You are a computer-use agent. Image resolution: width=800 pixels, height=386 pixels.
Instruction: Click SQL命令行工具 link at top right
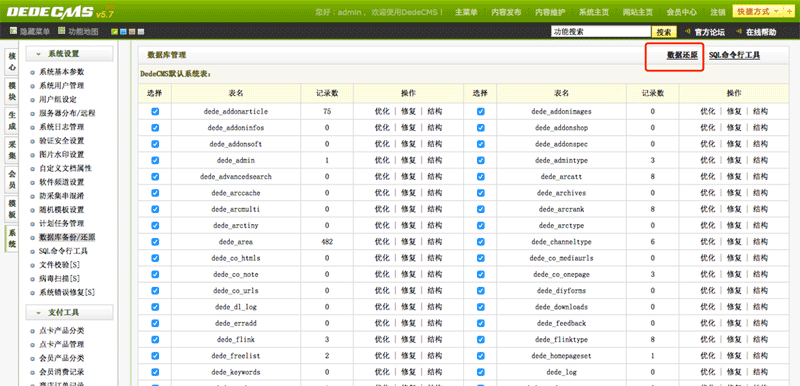[734, 56]
